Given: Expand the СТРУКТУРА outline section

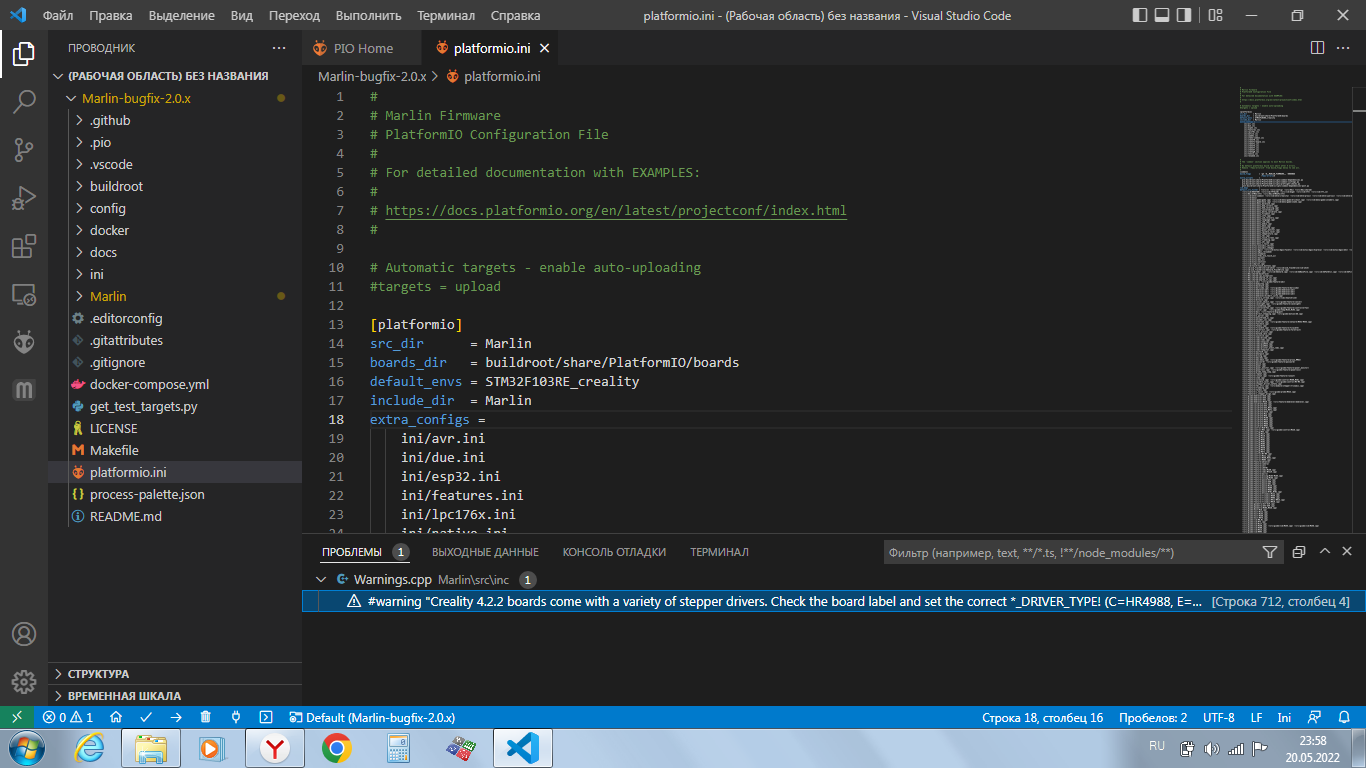Looking at the screenshot, I should click(x=98, y=674).
